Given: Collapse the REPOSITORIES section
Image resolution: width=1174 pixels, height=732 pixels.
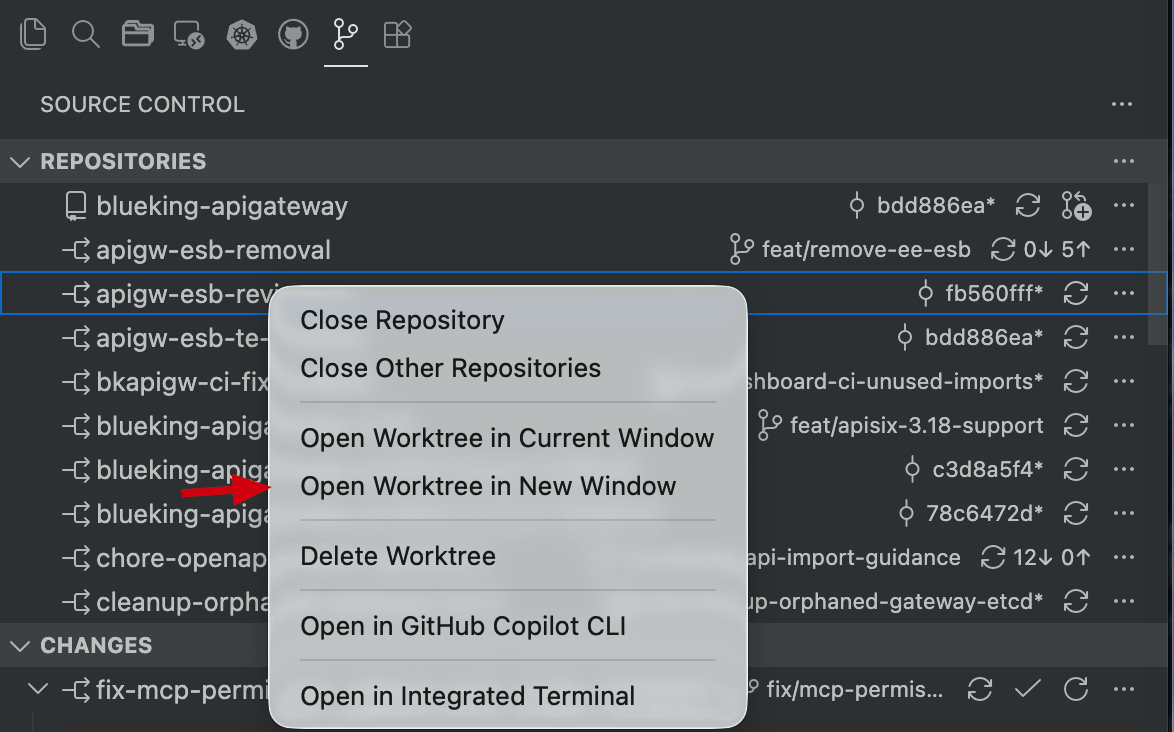Looking at the screenshot, I should coord(20,162).
